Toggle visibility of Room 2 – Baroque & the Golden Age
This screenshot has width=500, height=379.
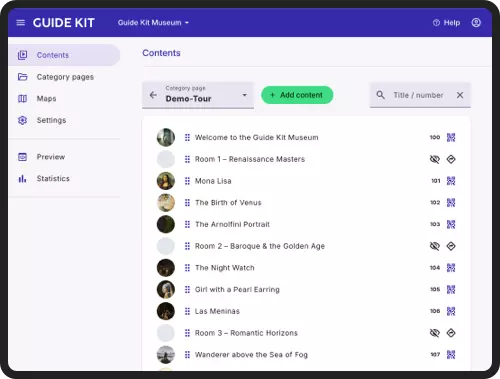pyautogui.click(x=435, y=246)
